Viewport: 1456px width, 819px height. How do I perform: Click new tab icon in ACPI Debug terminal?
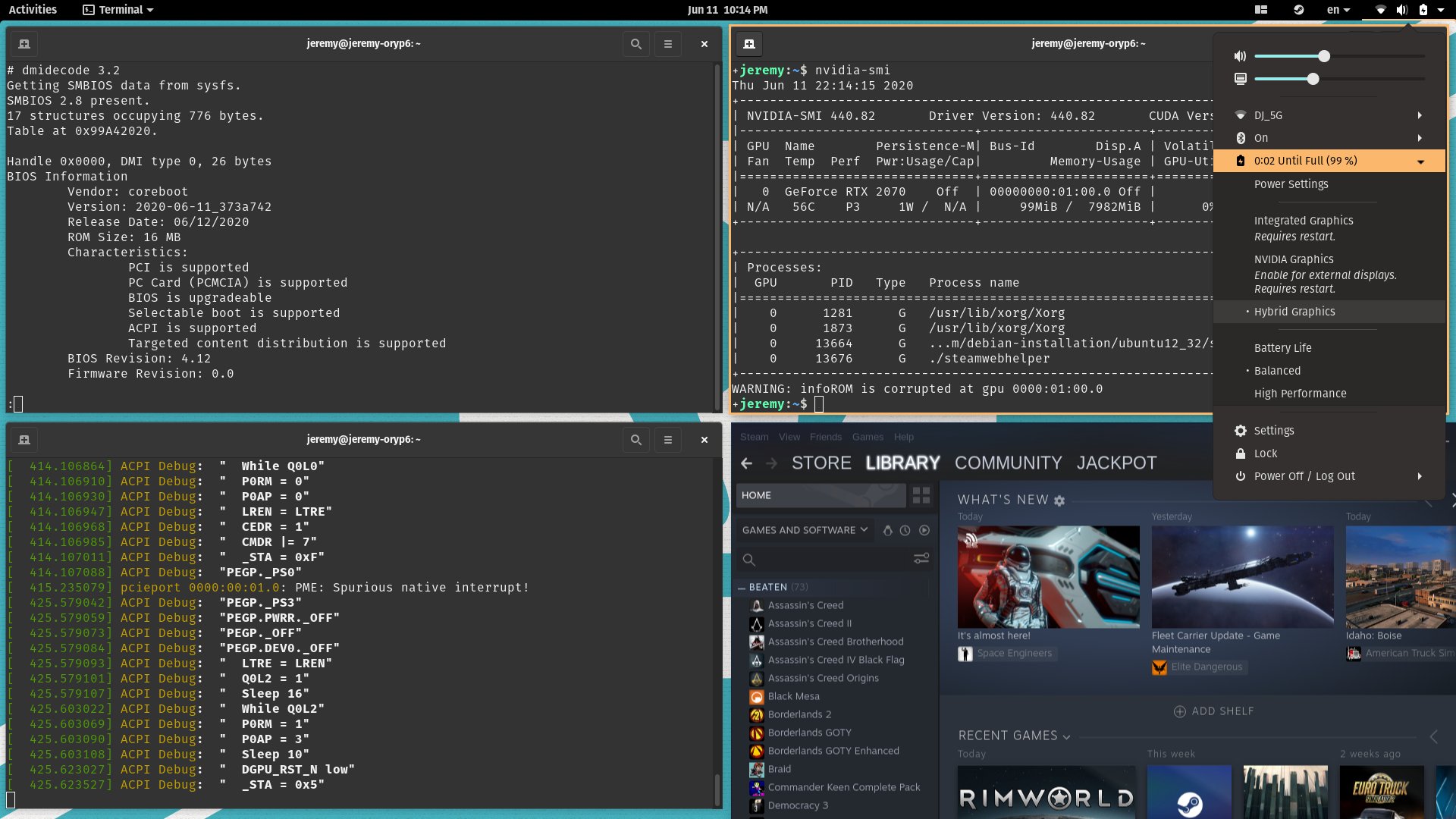[24, 440]
